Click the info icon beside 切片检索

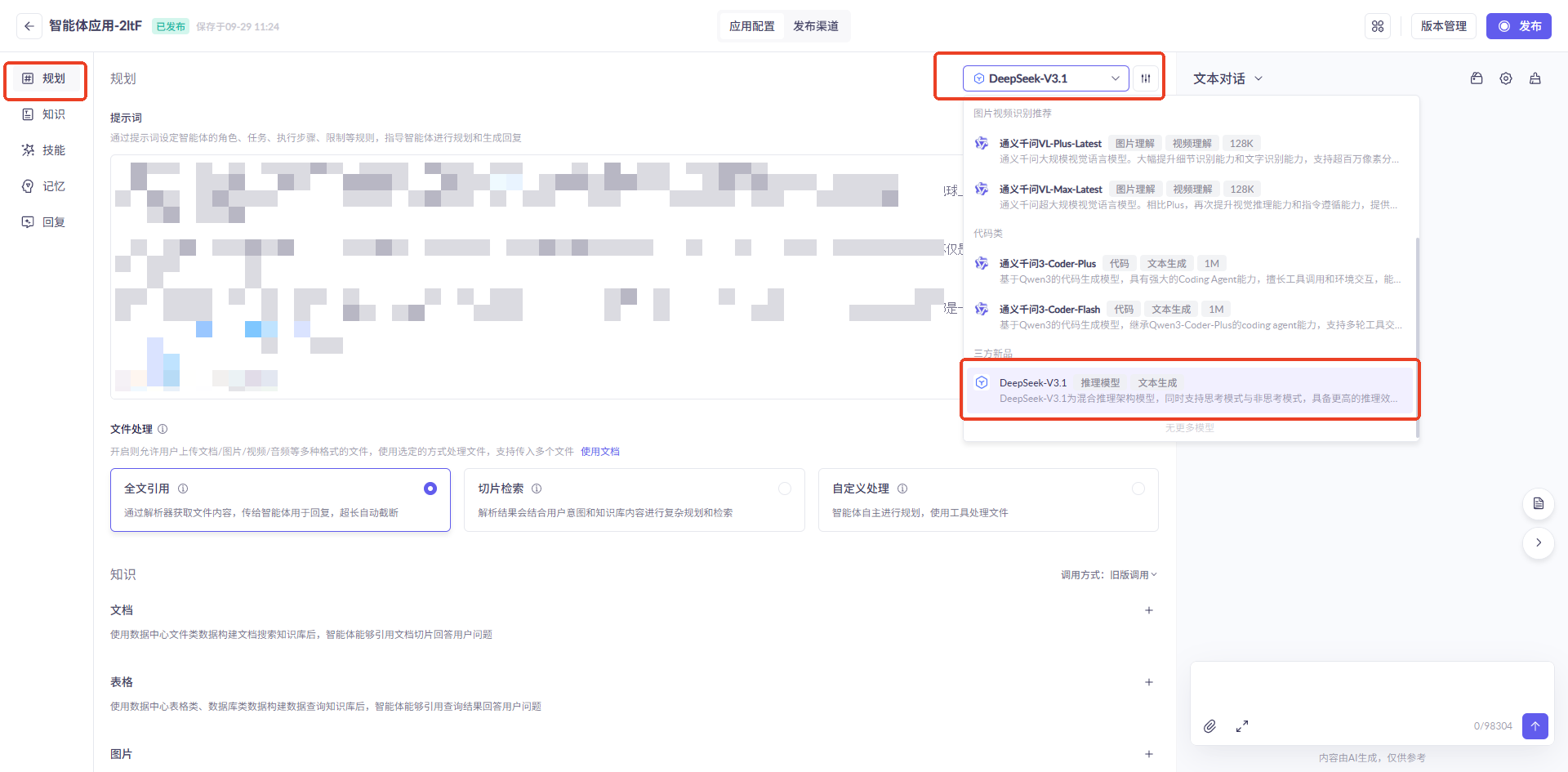pyautogui.click(x=537, y=489)
